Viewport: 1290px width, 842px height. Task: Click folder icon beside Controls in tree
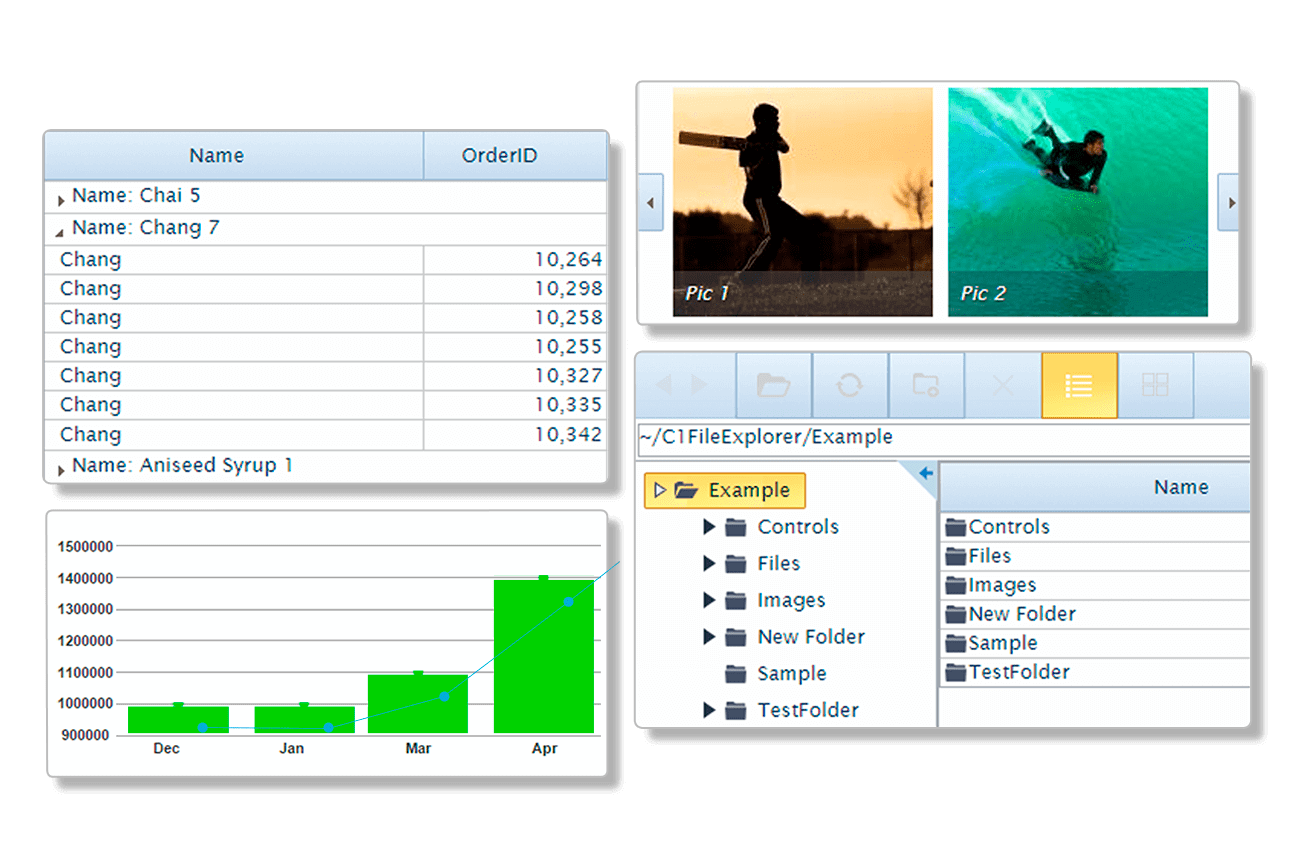coord(736,527)
